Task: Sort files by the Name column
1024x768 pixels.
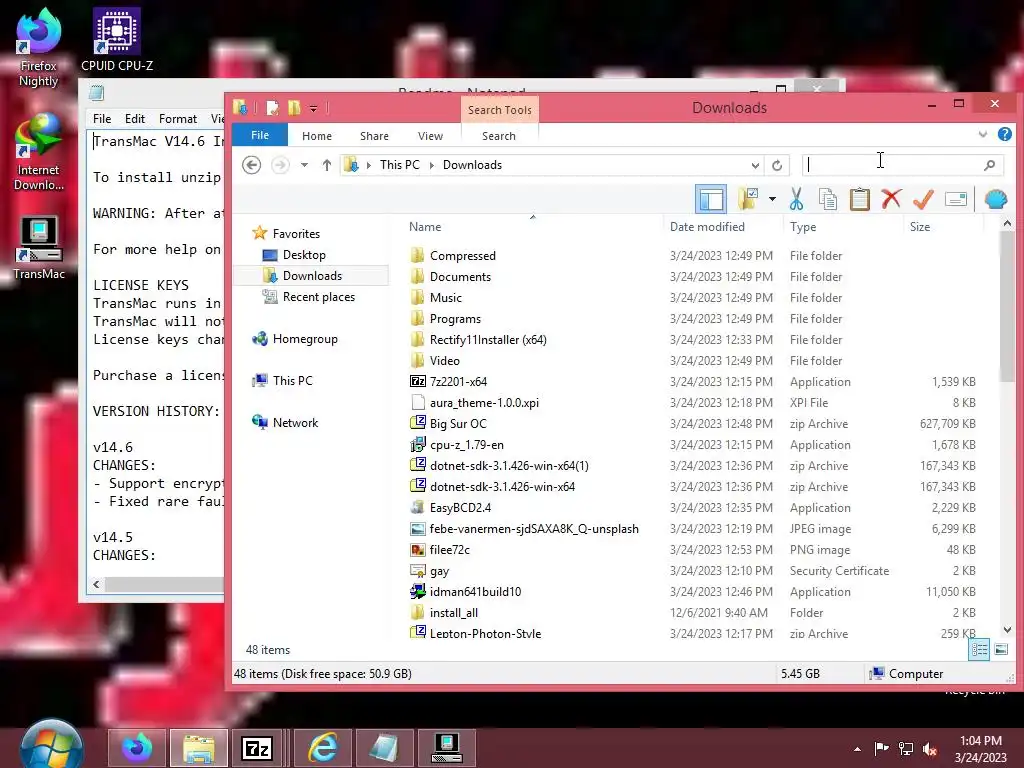Action: click(x=425, y=227)
